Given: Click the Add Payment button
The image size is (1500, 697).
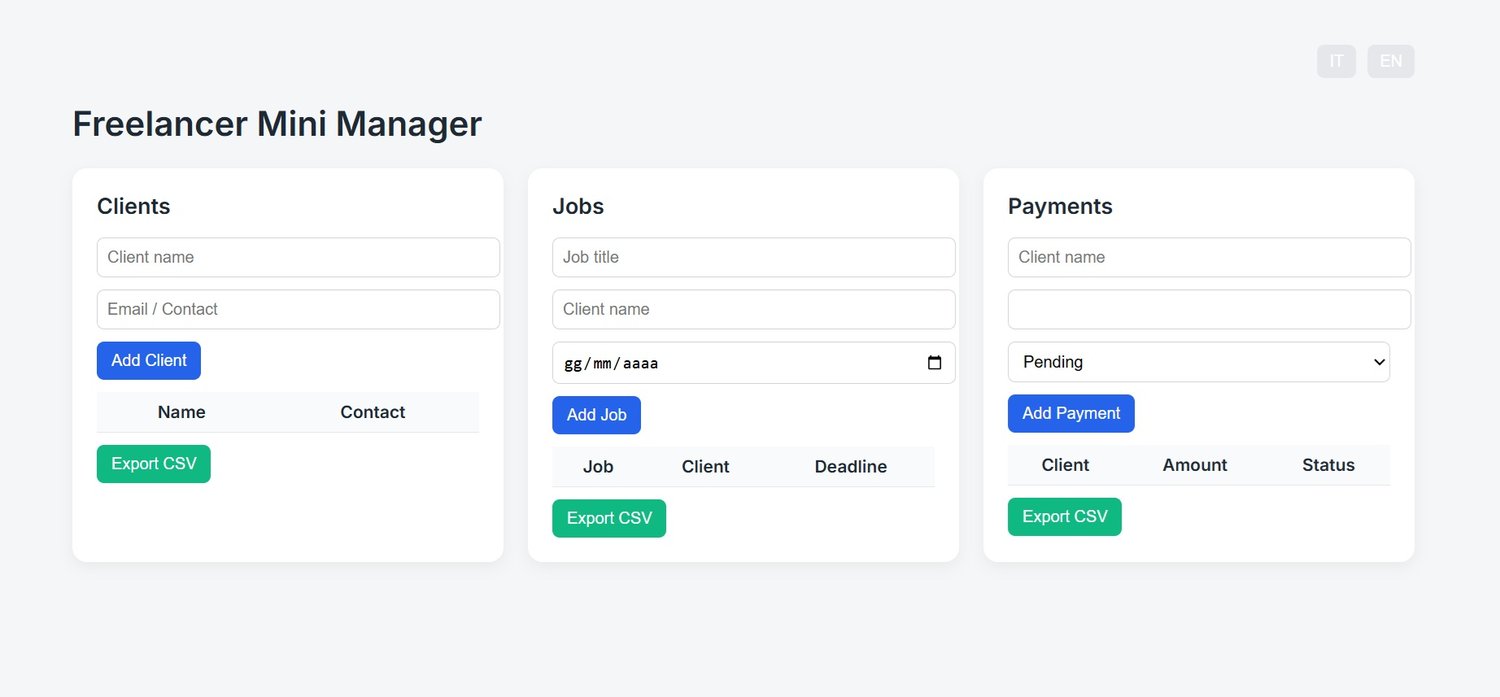Looking at the screenshot, I should (x=1070, y=413).
